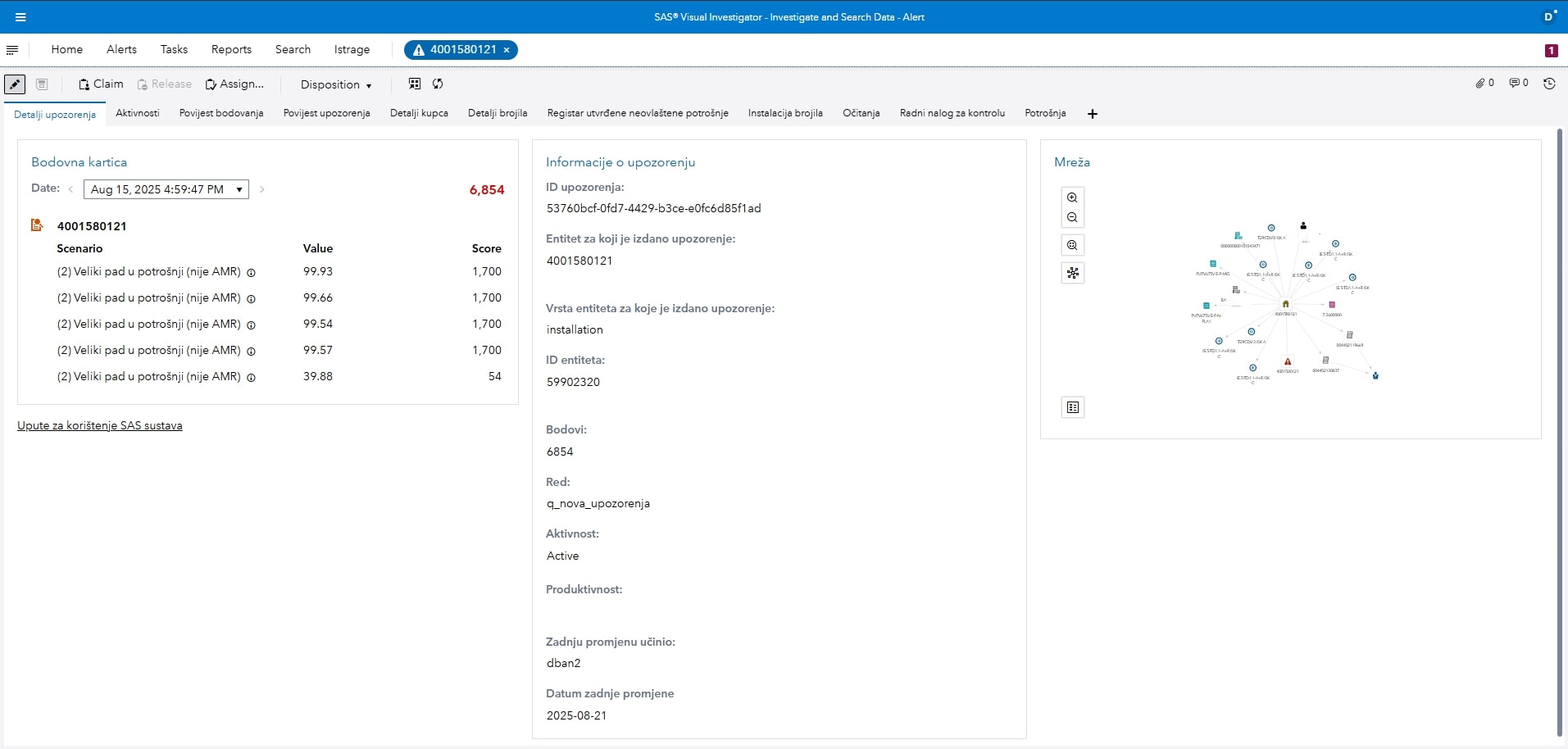
Task: Close the 4001580121 alert tab
Action: pyautogui.click(x=507, y=50)
